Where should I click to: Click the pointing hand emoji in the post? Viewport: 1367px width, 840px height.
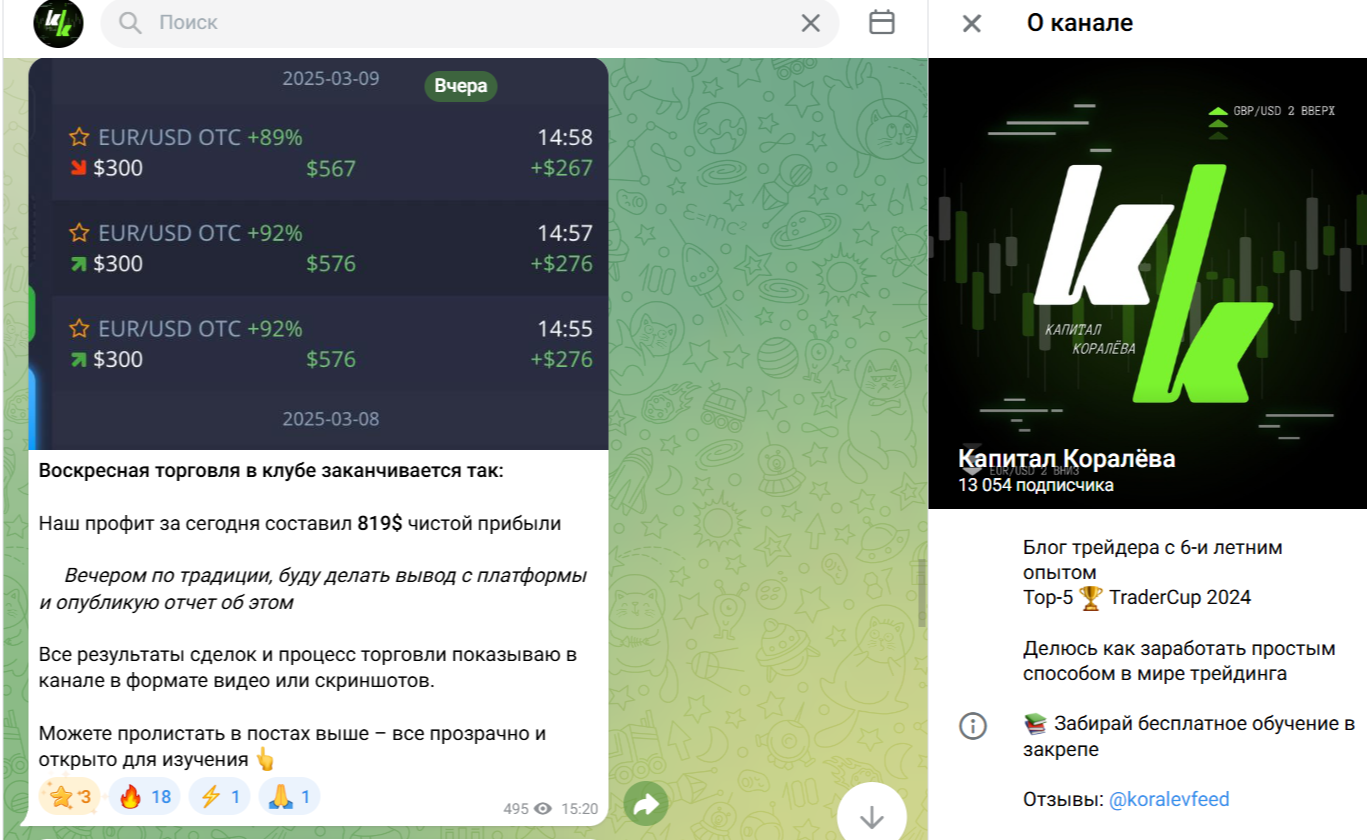click(265, 759)
